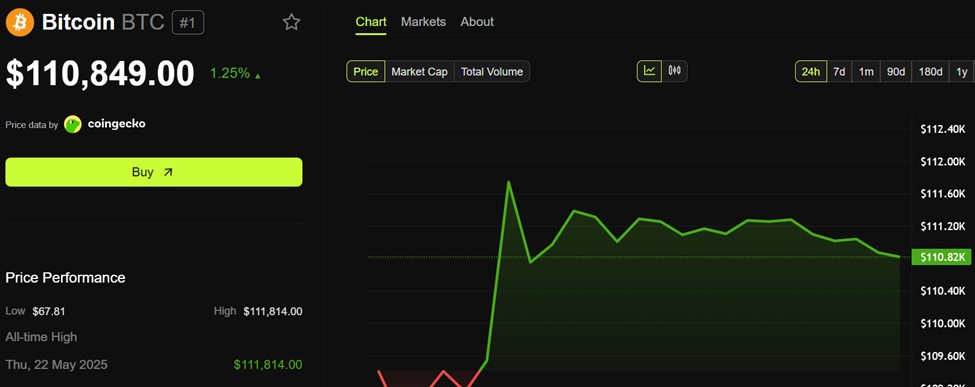Switch to line chart view icon
Screen dimensions: 975x387
pyautogui.click(x=650, y=71)
